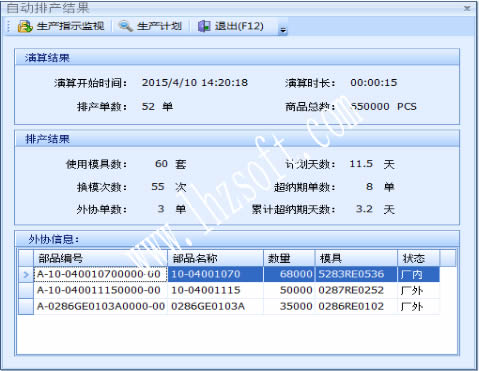479x371 pixels.
Task: Click the 退出(F12) door icon
Action: 204,26
